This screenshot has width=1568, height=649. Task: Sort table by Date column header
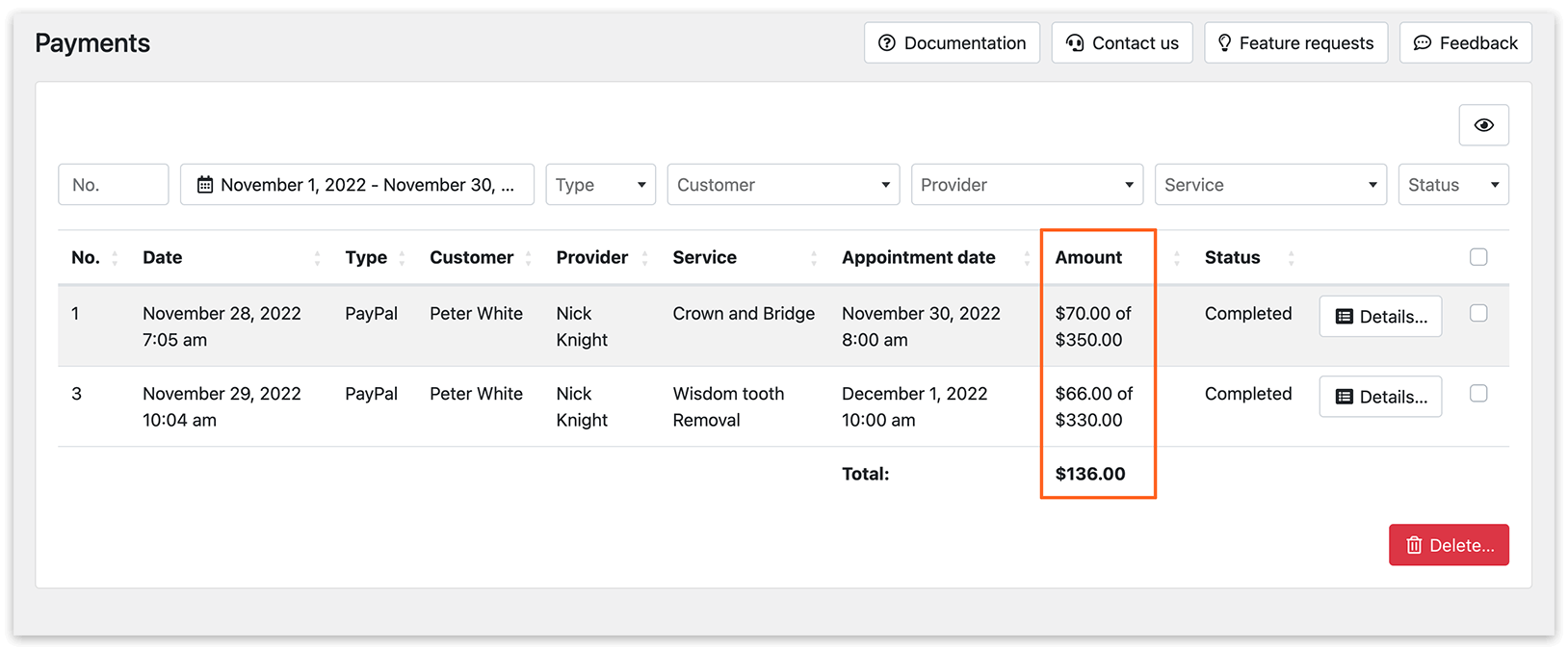[231, 257]
